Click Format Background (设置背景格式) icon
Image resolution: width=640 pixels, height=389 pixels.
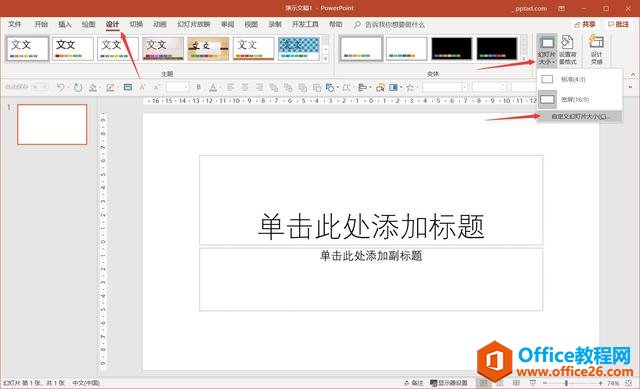coord(567,50)
